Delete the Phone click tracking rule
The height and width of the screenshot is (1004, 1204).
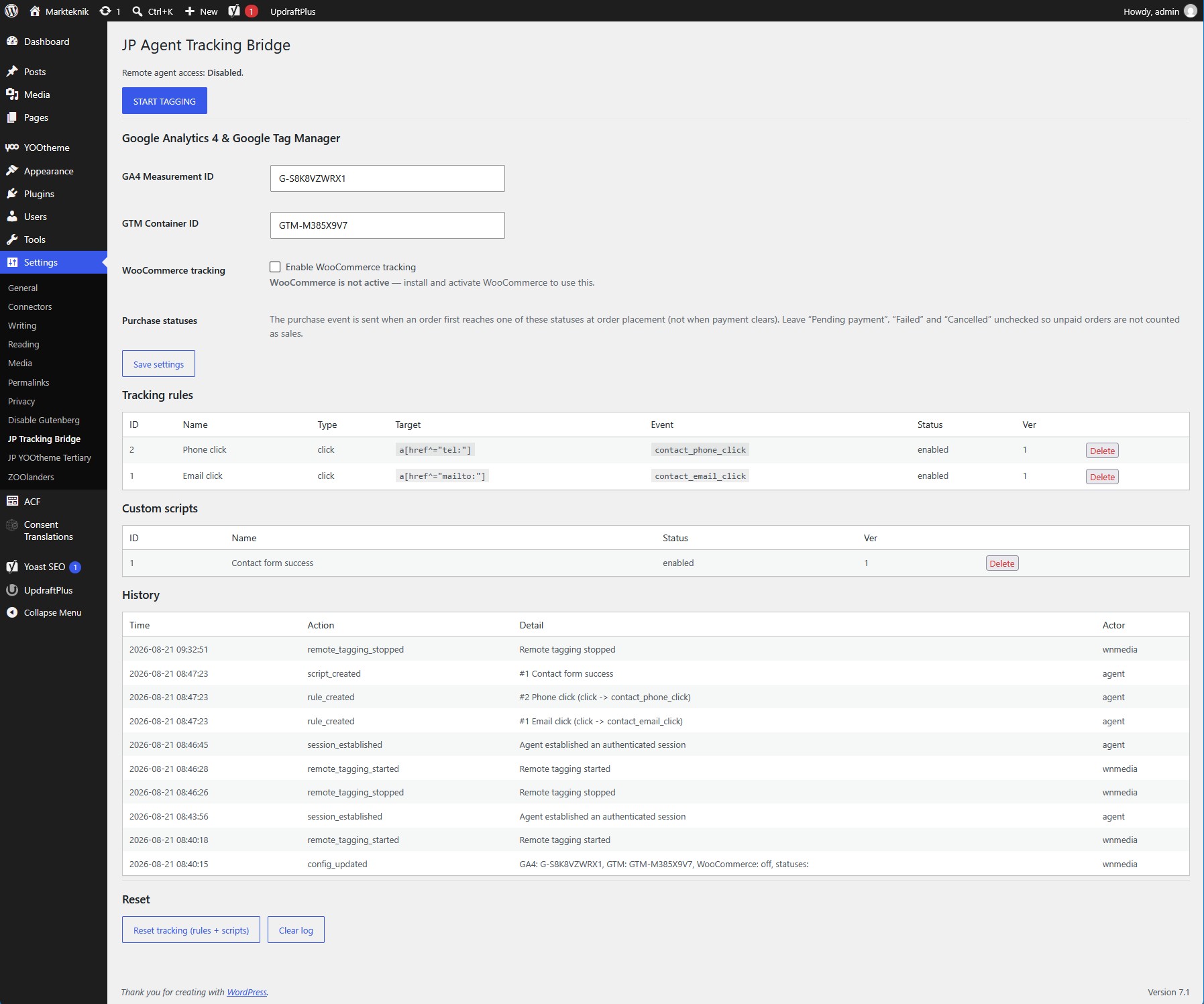1102,451
